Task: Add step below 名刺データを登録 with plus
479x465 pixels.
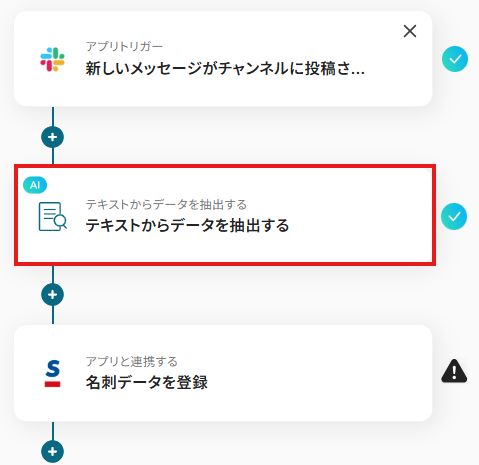Action: tap(52, 452)
